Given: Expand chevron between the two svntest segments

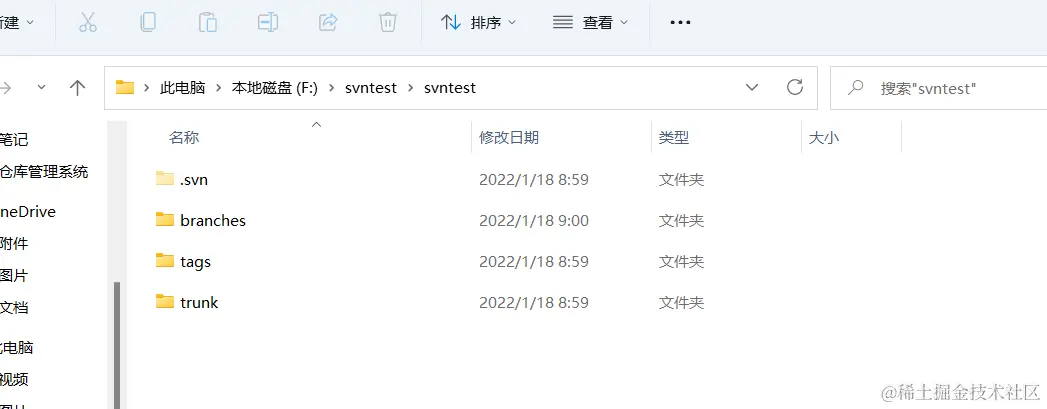Looking at the screenshot, I should pos(410,88).
